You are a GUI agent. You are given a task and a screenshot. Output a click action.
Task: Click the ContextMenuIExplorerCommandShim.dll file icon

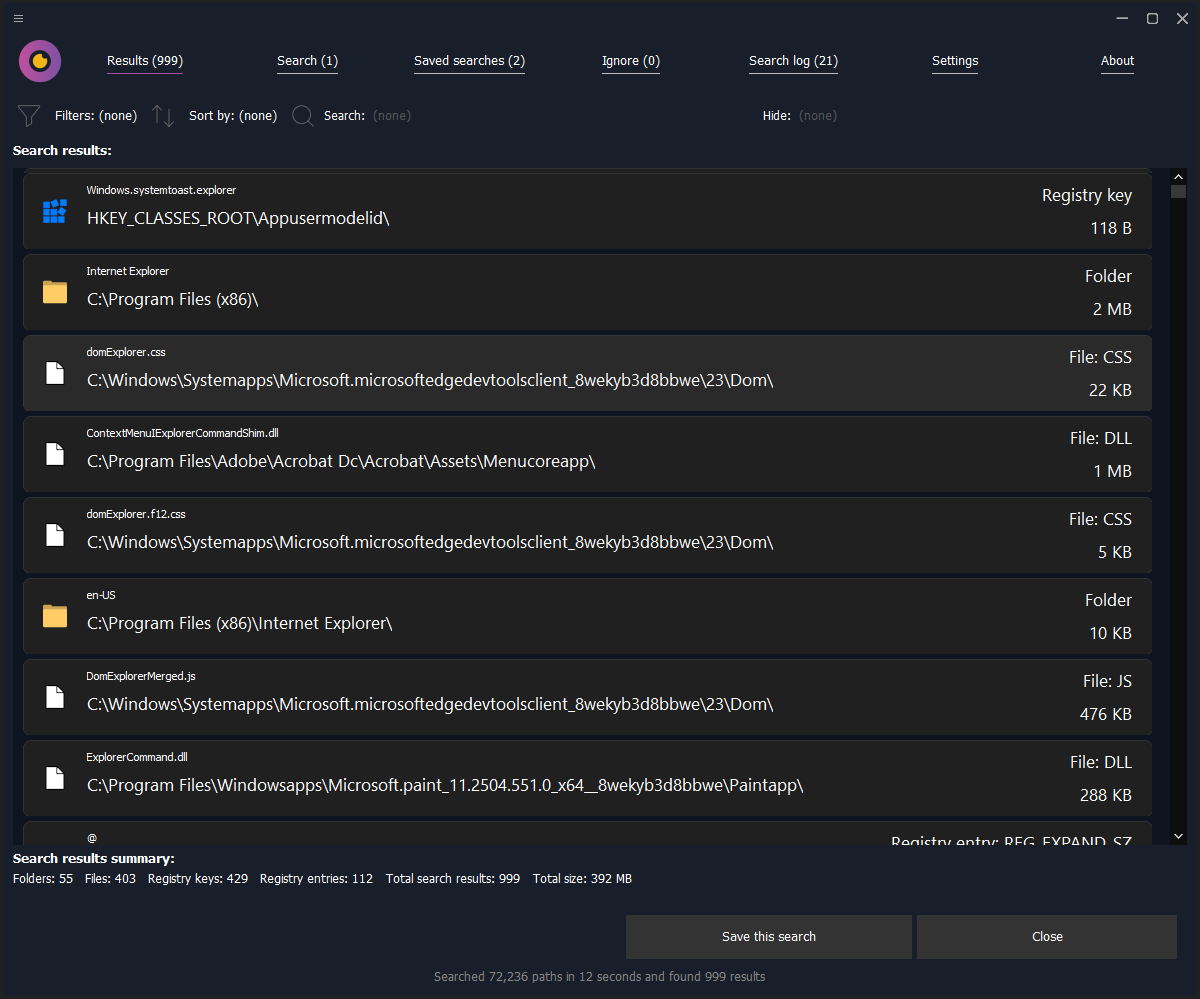[x=55, y=454]
